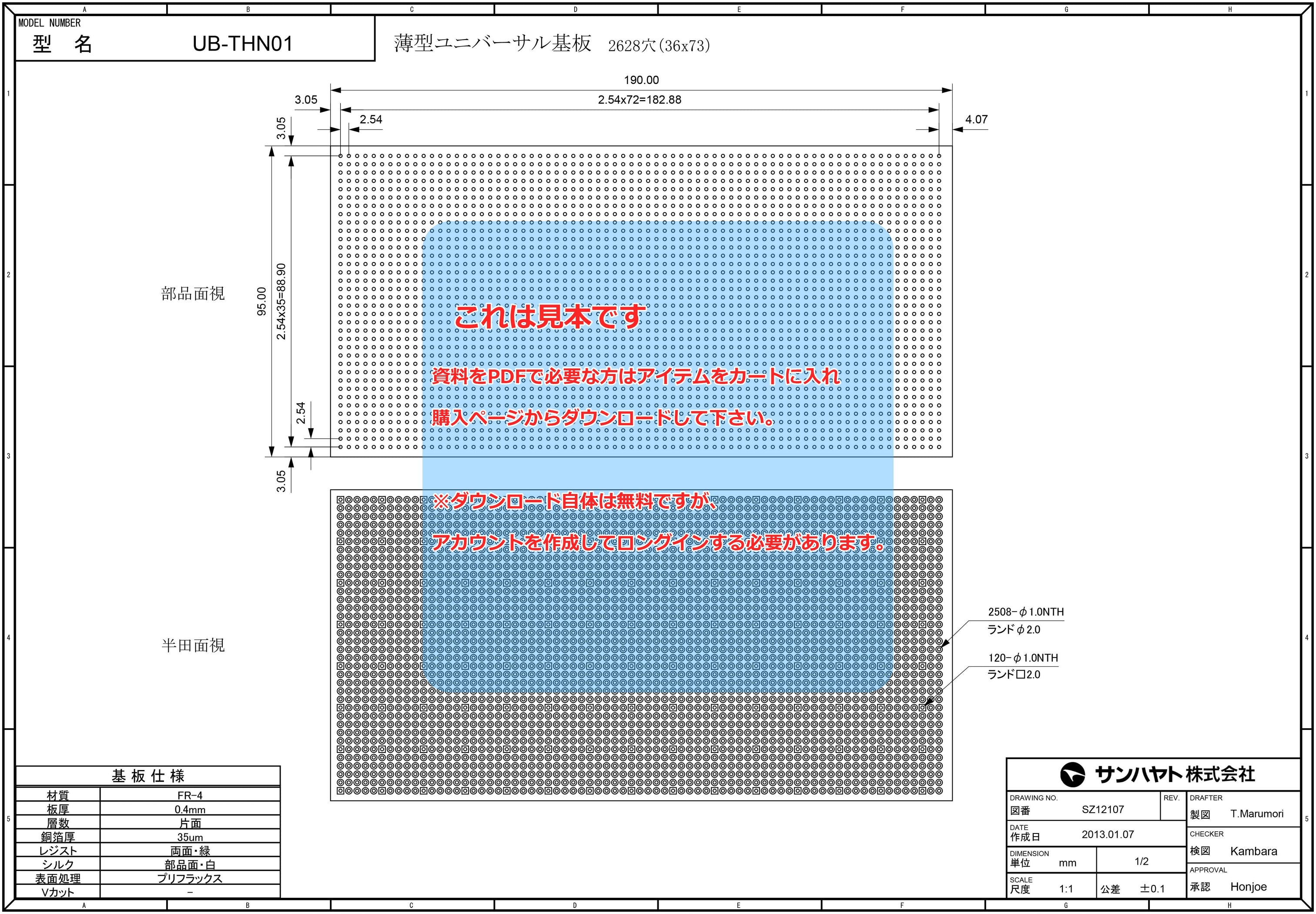Click the ランドφ2.0 note
The width and height of the screenshot is (1316, 914).
1014,629
